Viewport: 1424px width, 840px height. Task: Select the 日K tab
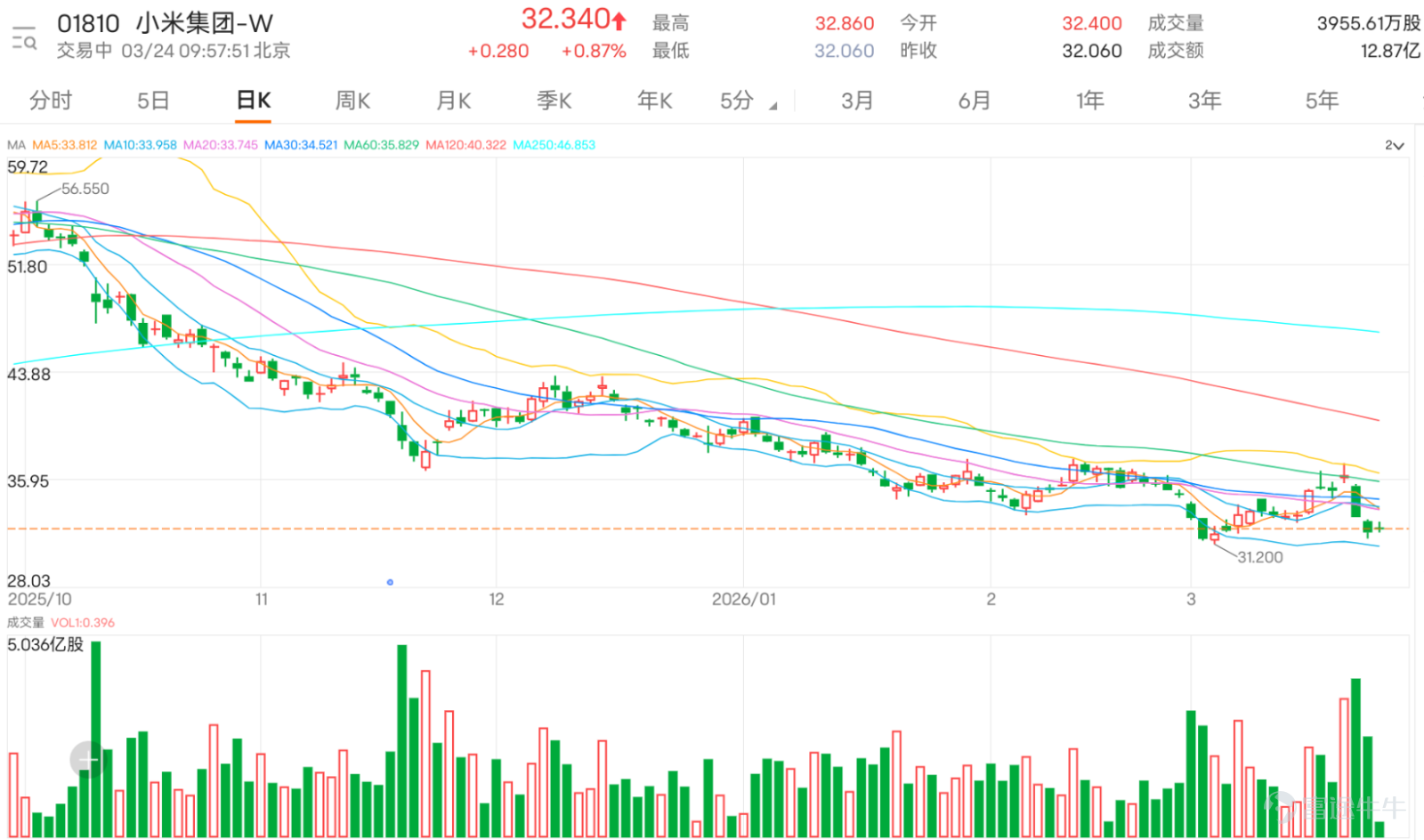254,101
